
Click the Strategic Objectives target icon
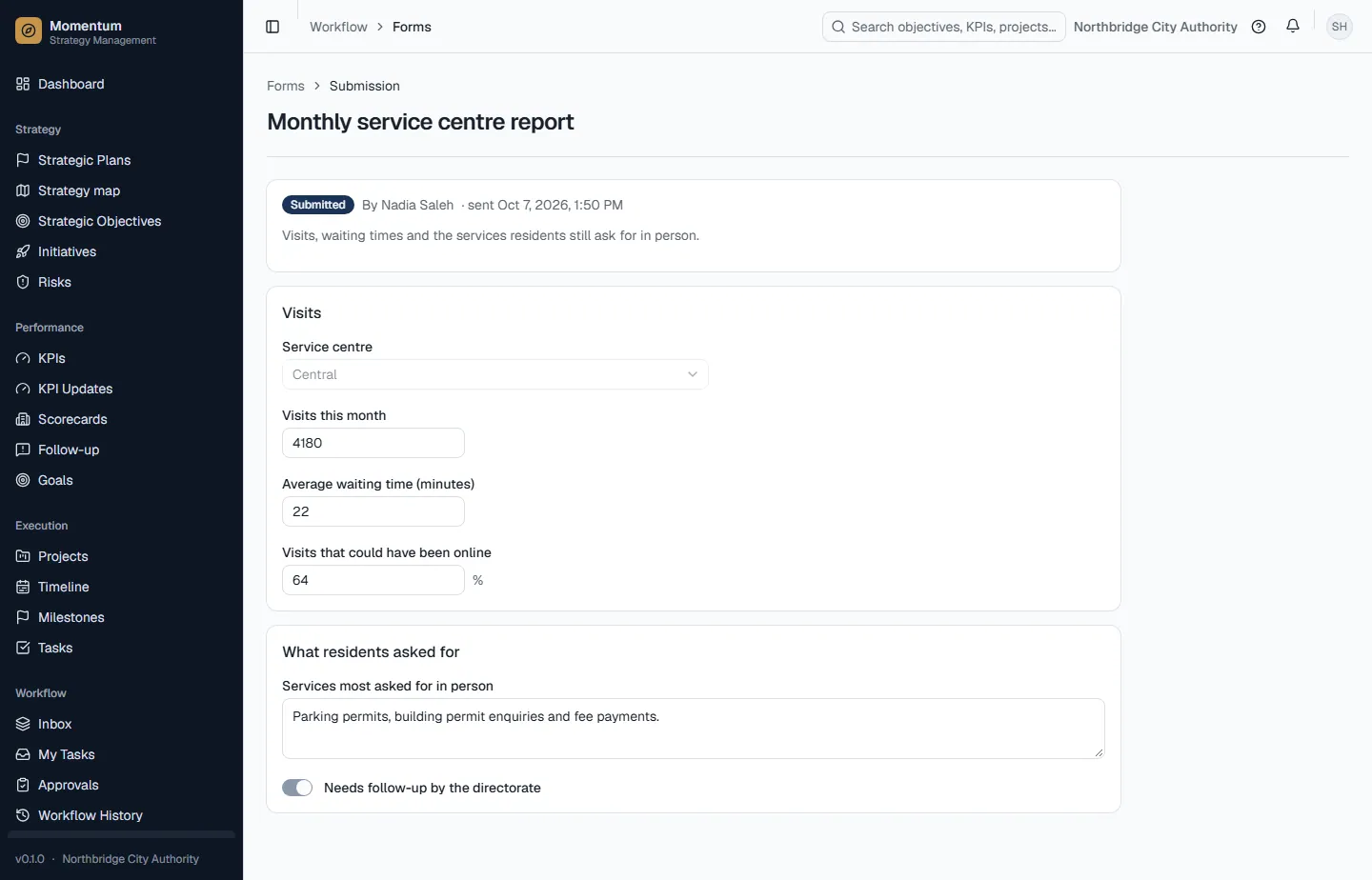tap(23, 221)
